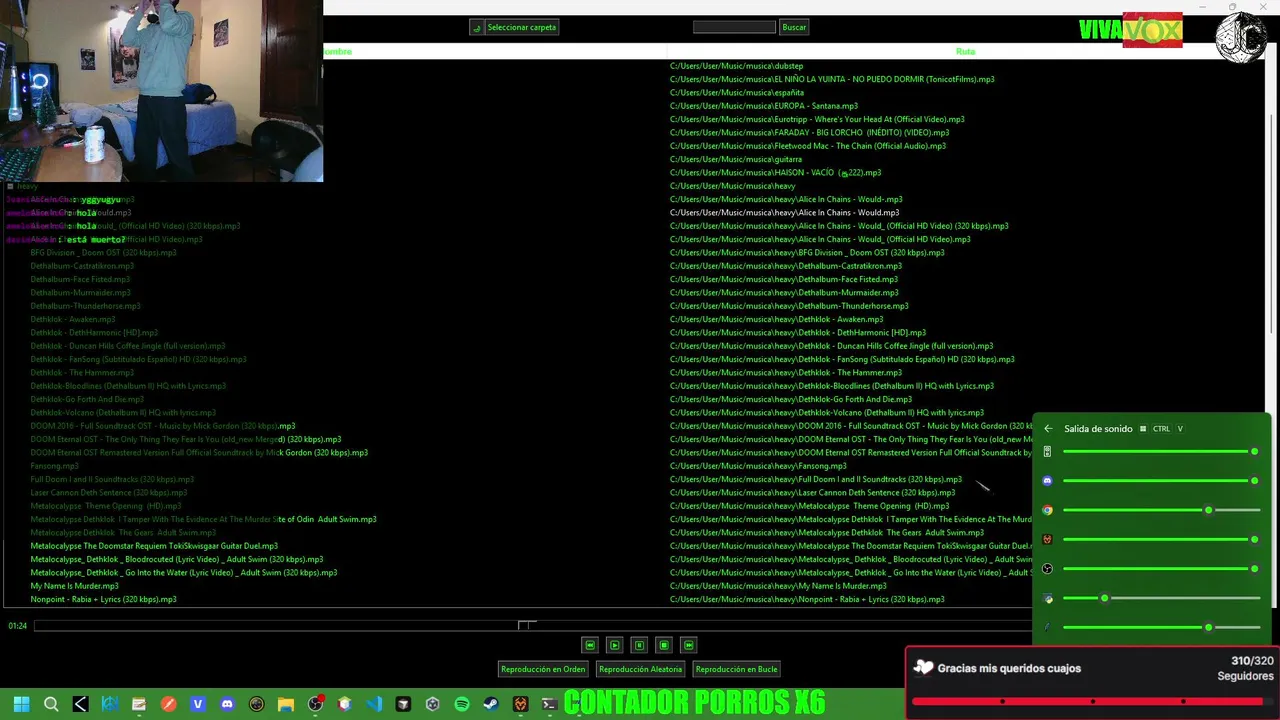The width and height of the screenshot is (1280, 720).
Task: Open the Windows Start menu
Action: (21, 704)
